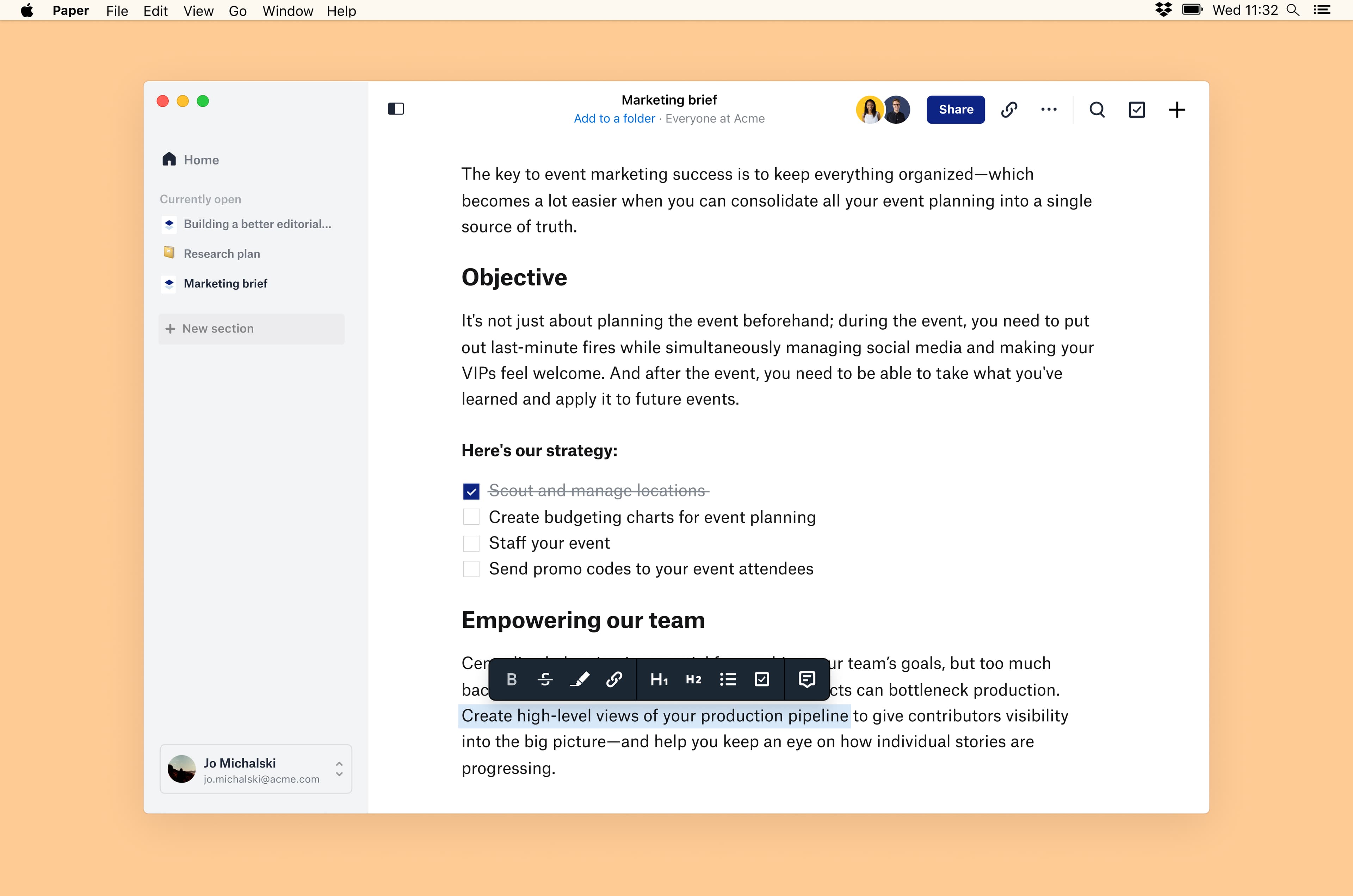
Task: Open the Dropbox menu bar icon
Action: (1163, 10)
